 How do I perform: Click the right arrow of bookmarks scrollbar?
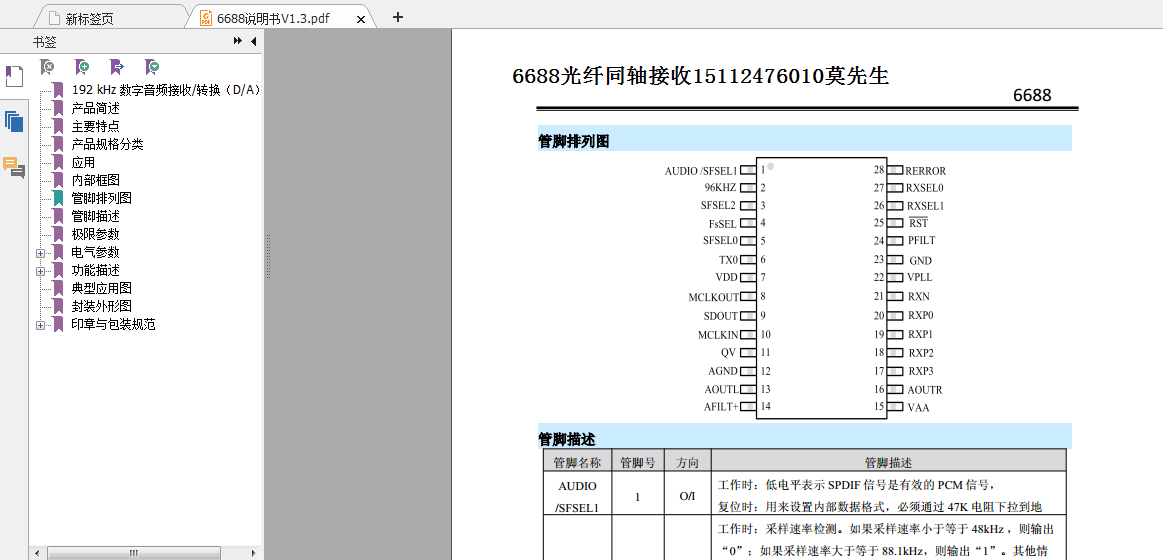pyautogui.click(x=252, y=553)
